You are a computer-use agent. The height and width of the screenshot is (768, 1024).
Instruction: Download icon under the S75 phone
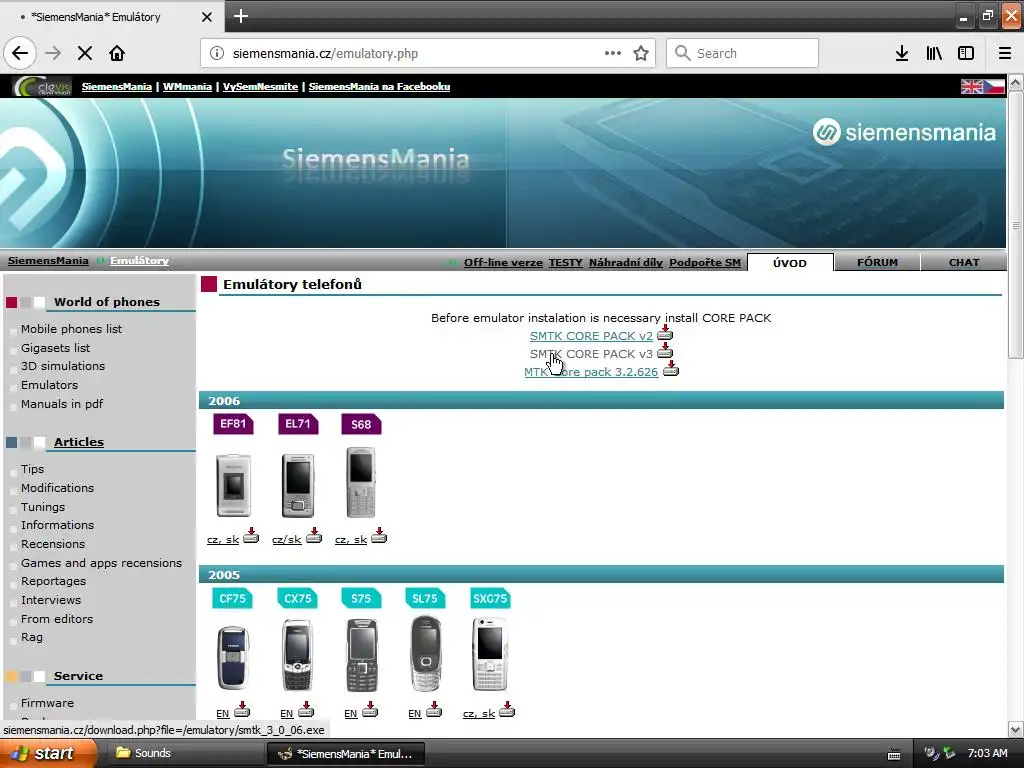click(x=370, y=710)
